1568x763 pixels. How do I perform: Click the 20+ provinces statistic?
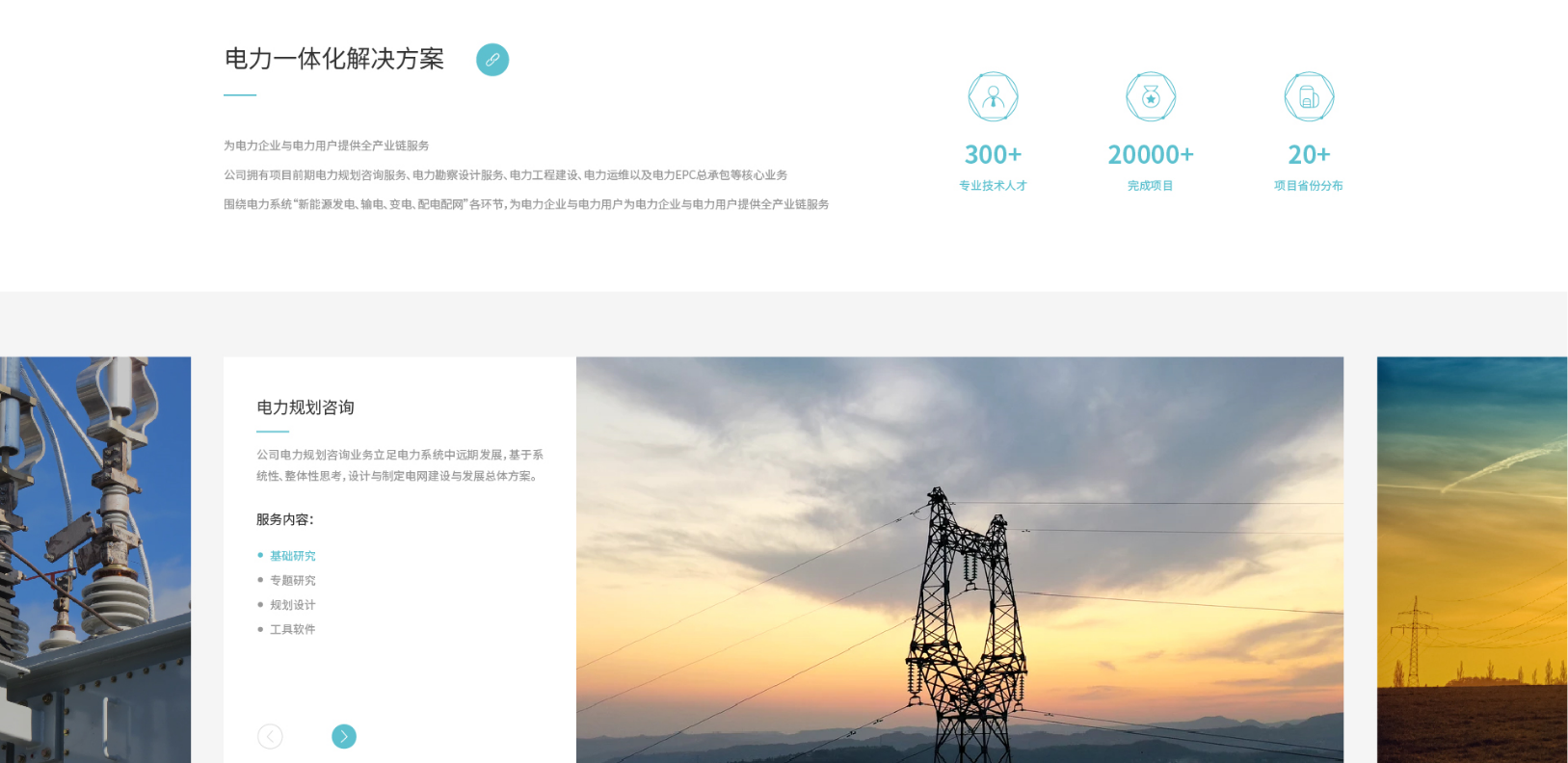pyautogui.click(x=1309, y=154)
